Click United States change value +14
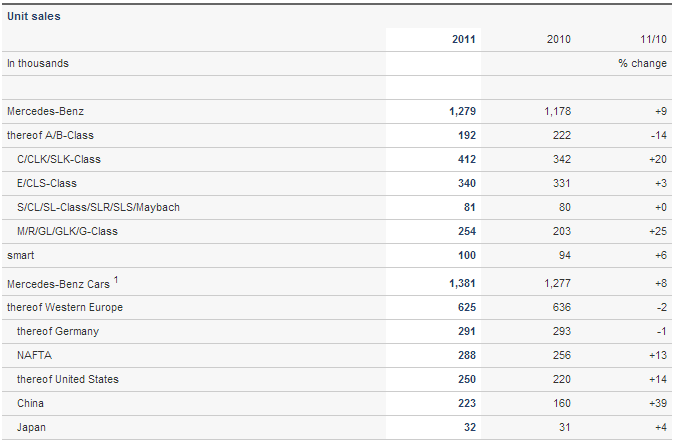Image resolution: width=675 pixels, height=443 pixels. click(x=658, y=379)
